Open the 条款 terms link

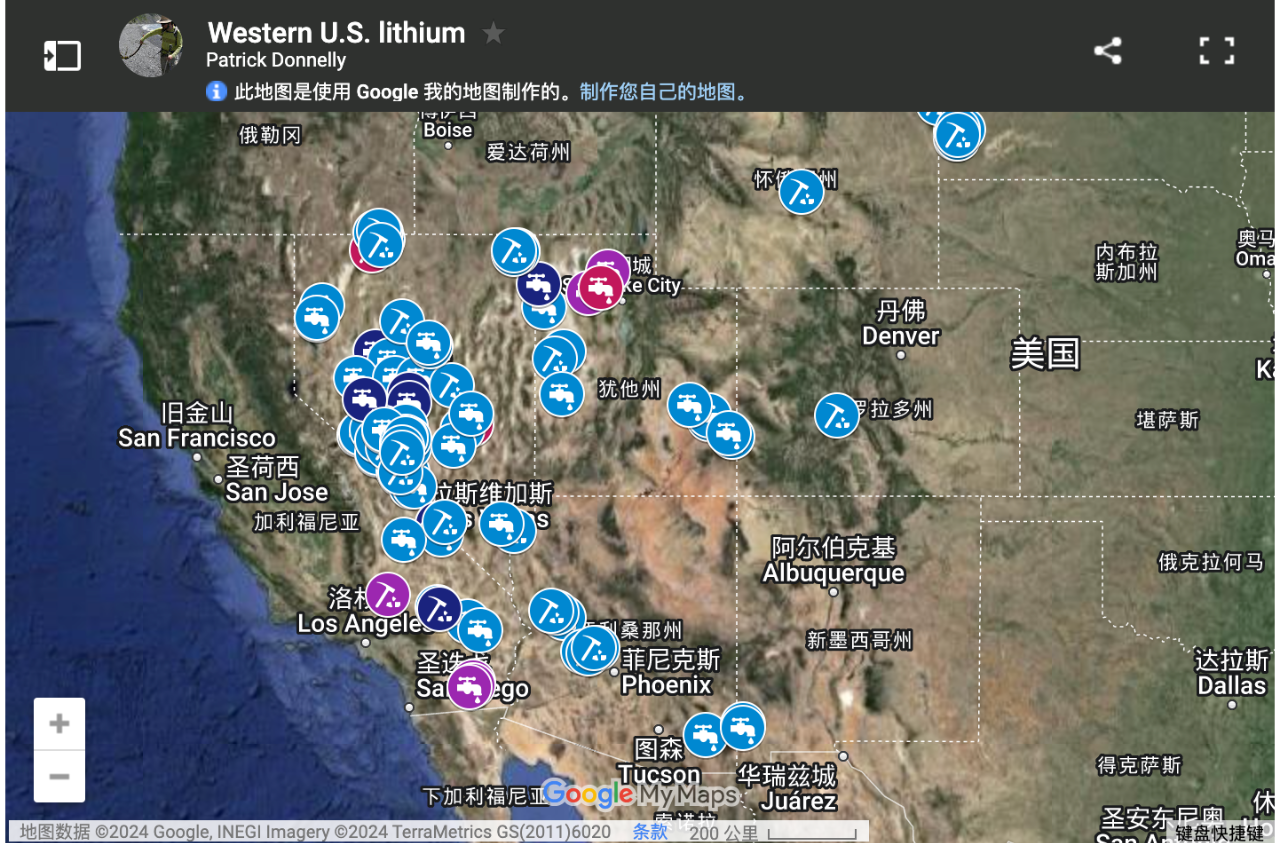(650, 832)
